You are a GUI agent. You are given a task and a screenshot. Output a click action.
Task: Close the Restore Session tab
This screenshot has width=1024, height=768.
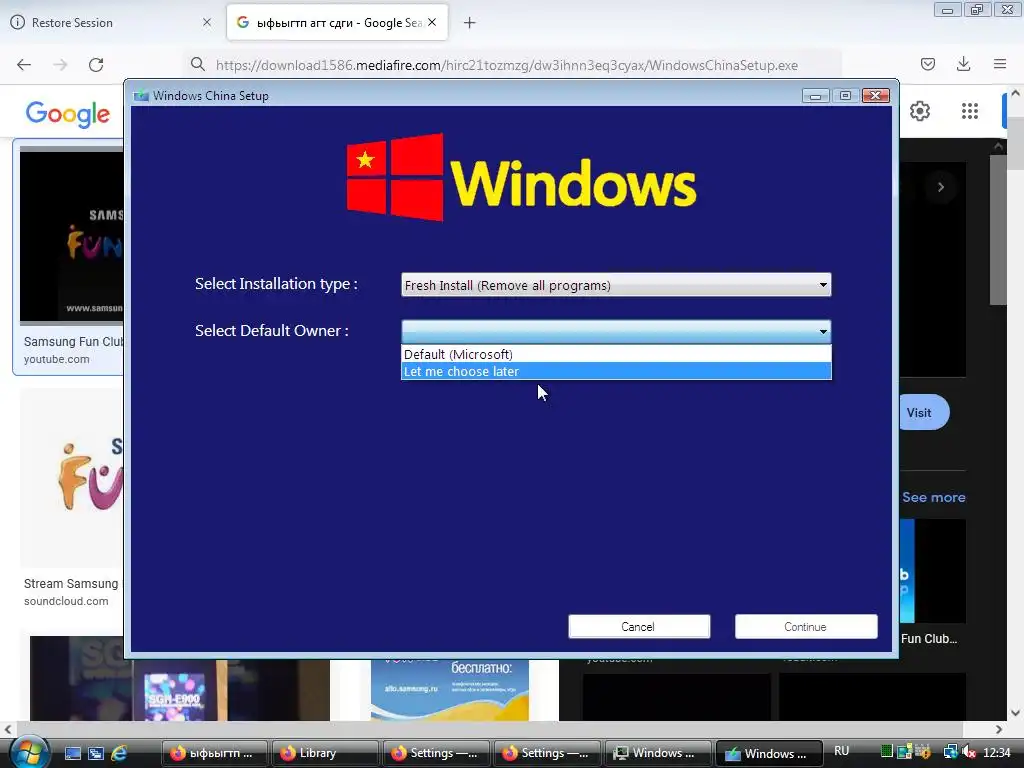(207, 22)
